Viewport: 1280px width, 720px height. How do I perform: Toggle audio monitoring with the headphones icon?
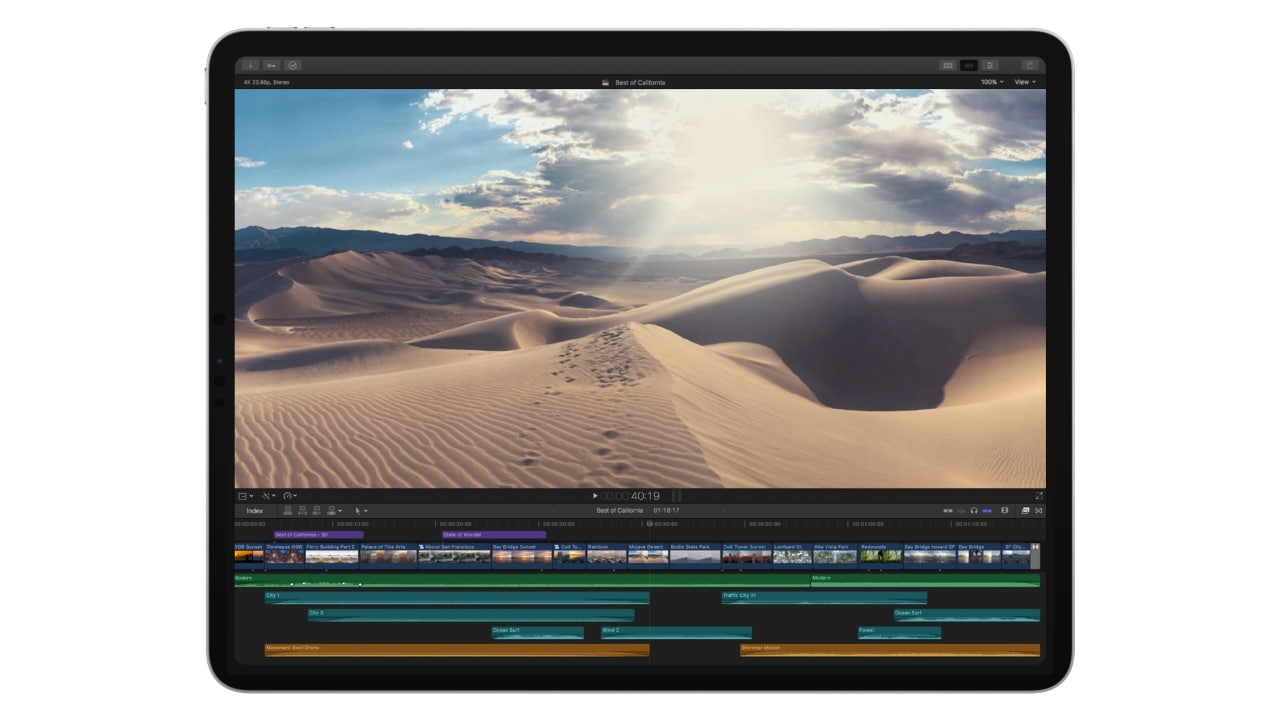coord(974,510)
